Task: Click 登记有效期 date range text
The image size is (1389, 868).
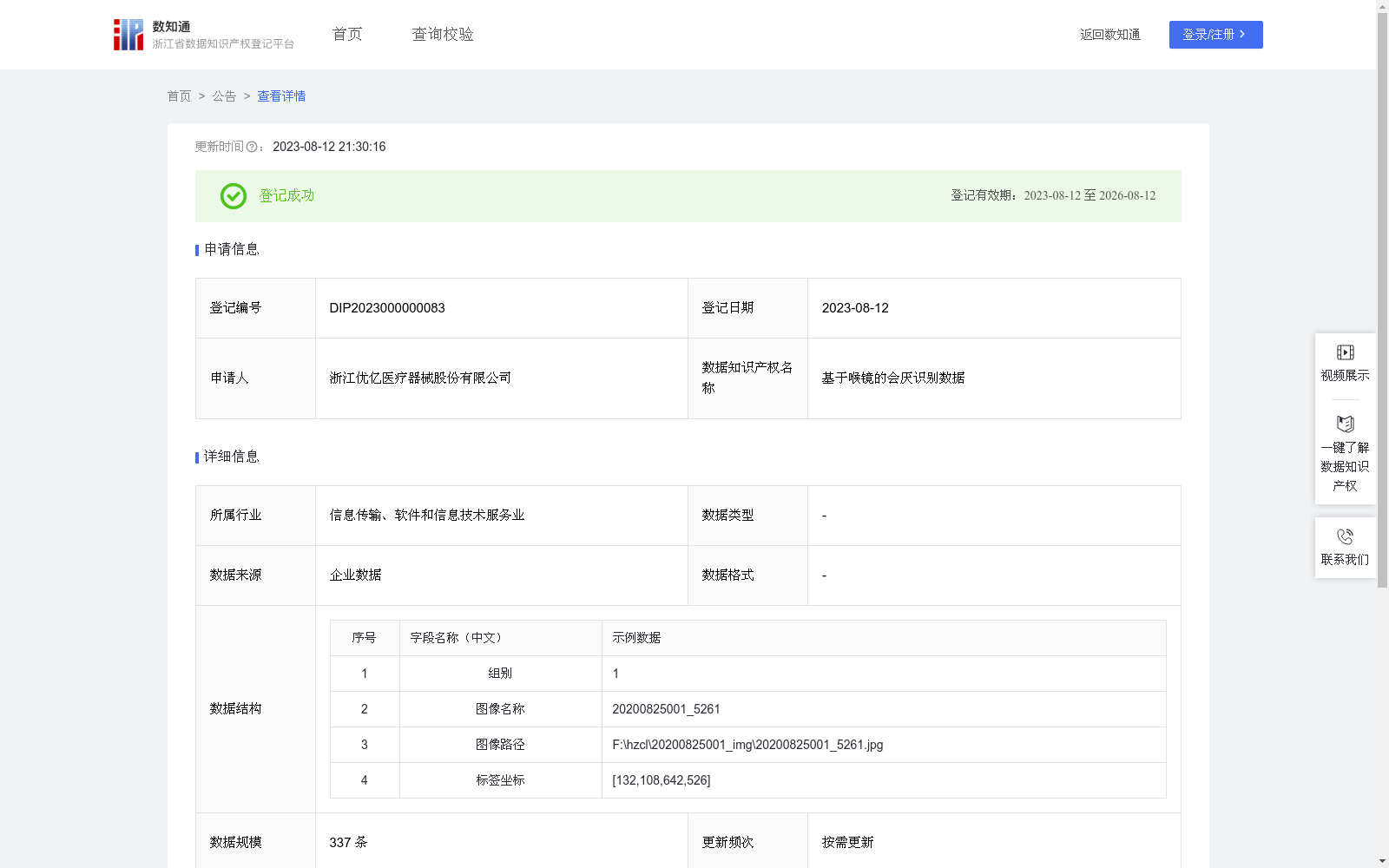Action: coord(1053,196)
